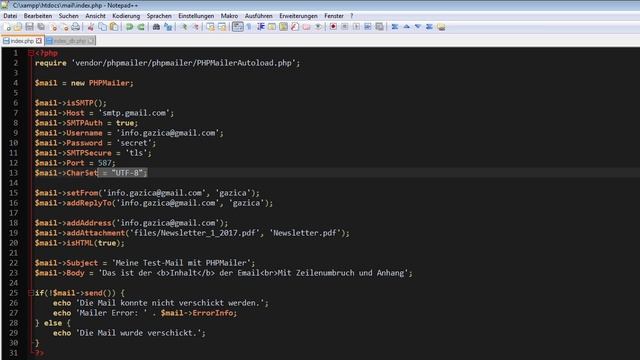640x360 pixels.
Task: Close the inactive second file tab
Action: pyautogui.click(x=91, y=41)
